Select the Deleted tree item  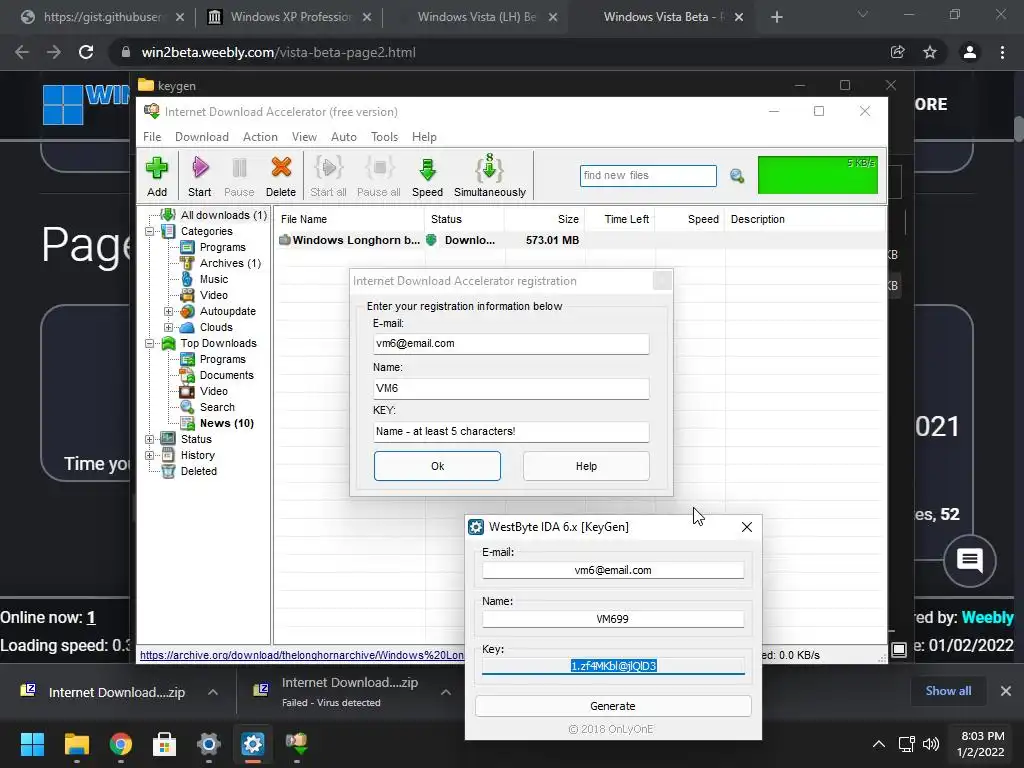(199, 471)
